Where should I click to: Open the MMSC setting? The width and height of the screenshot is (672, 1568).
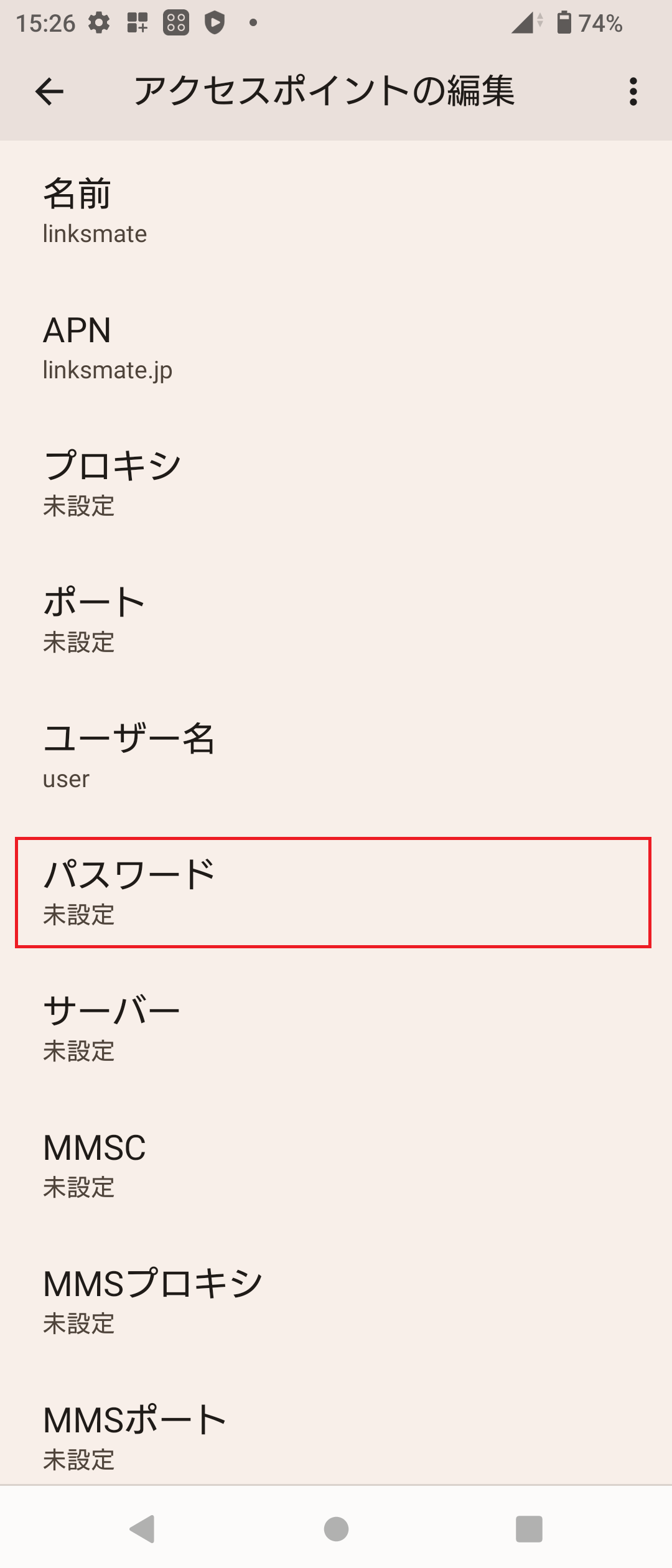pos(336,1164)
